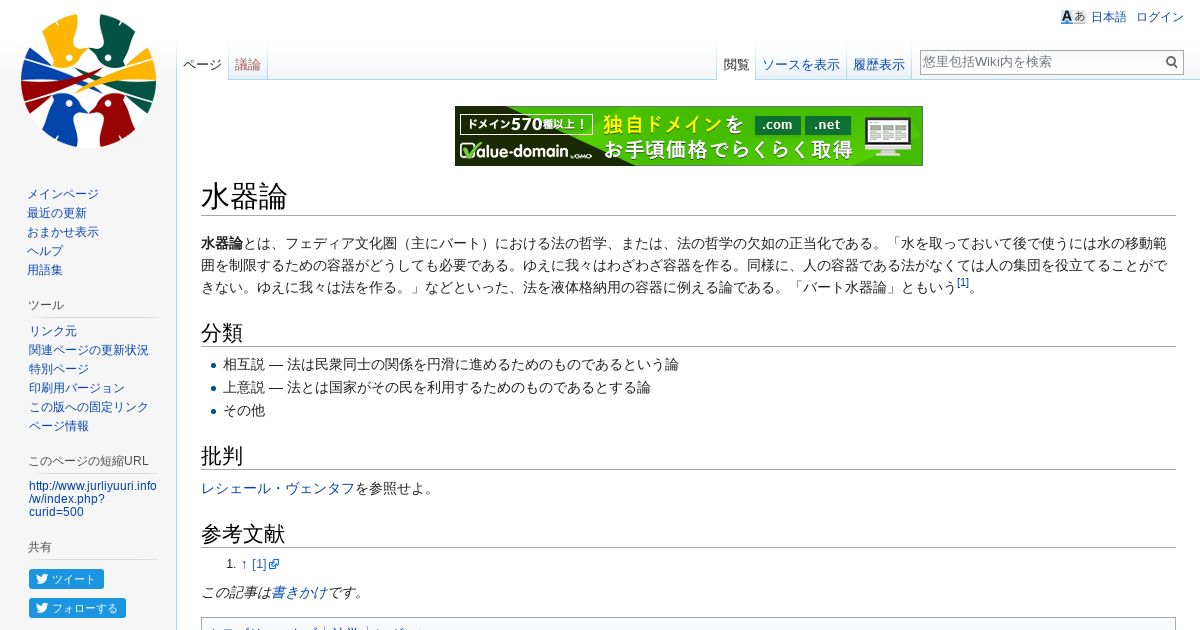This screenshot has width=1200, height=630.
Task: Switch to the ページ tab
Action: 202,64
